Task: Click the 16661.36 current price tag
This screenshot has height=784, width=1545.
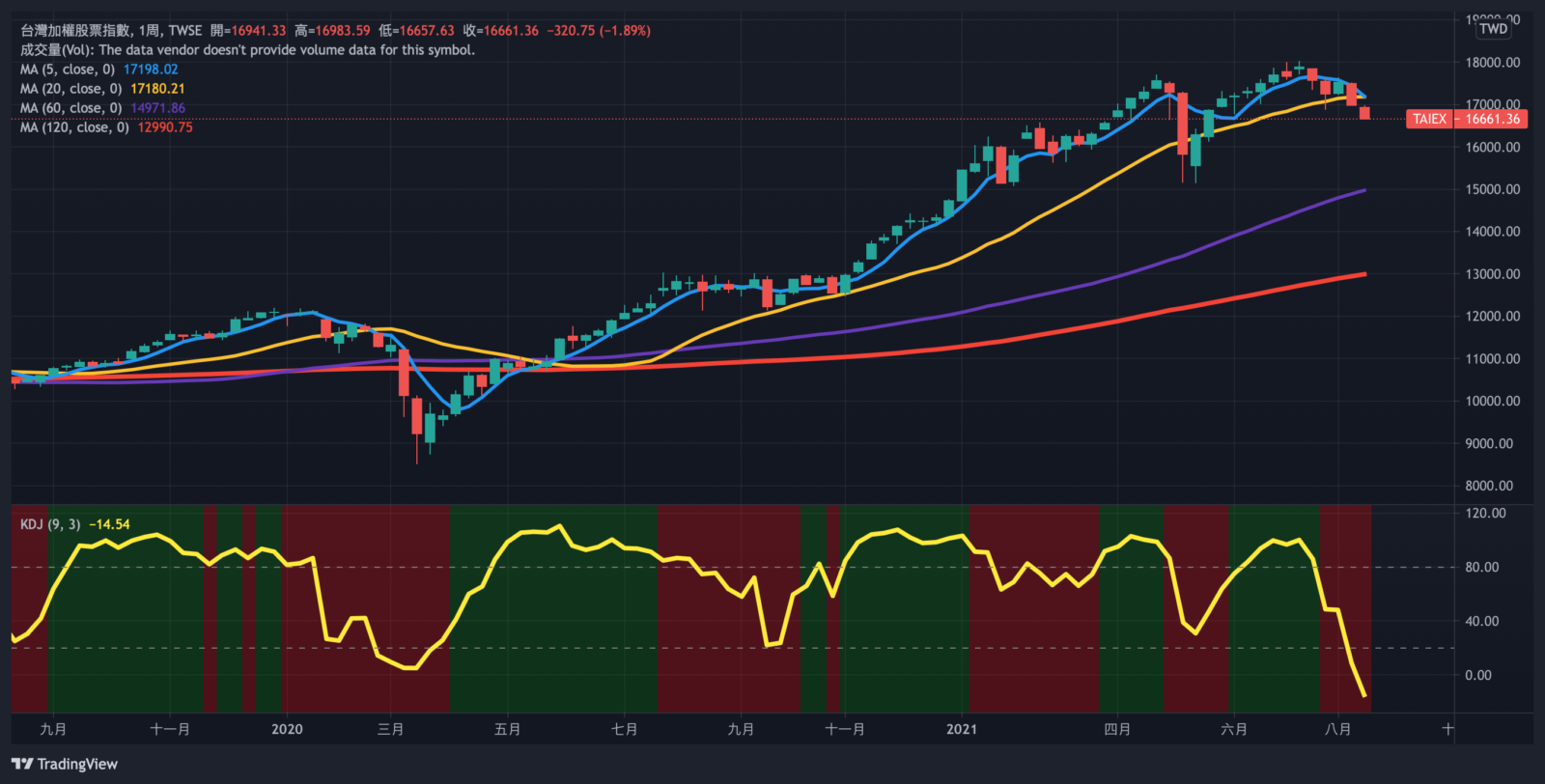Action: point(1493,119)
